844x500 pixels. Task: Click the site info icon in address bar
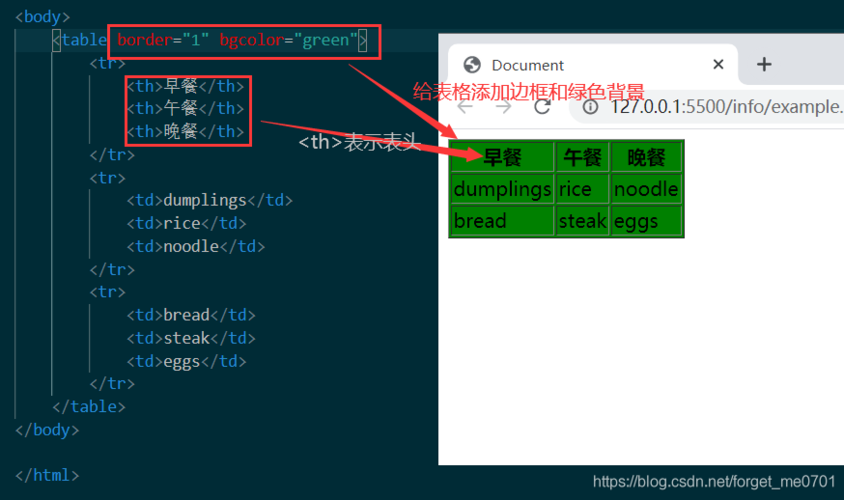click(x=591, y=106)
